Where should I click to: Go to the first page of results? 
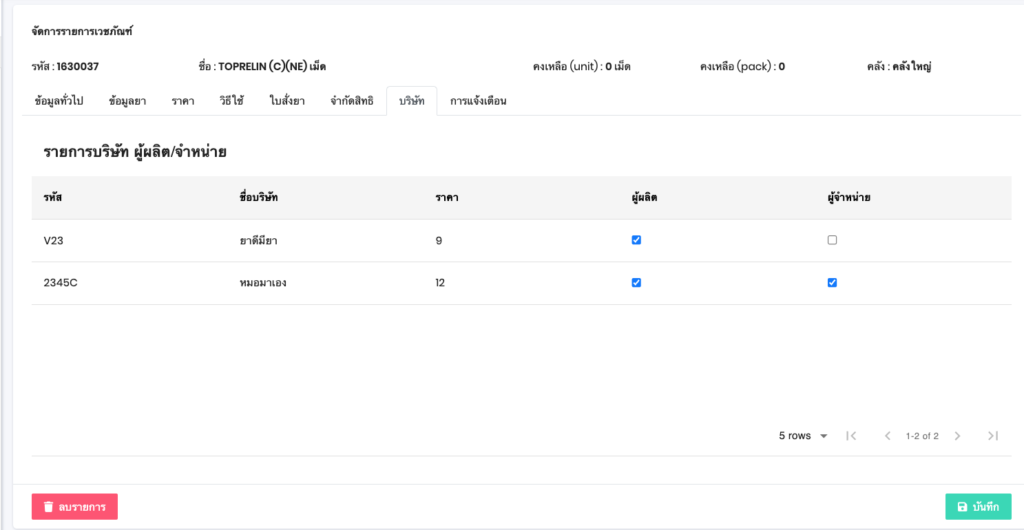(851, 436)
